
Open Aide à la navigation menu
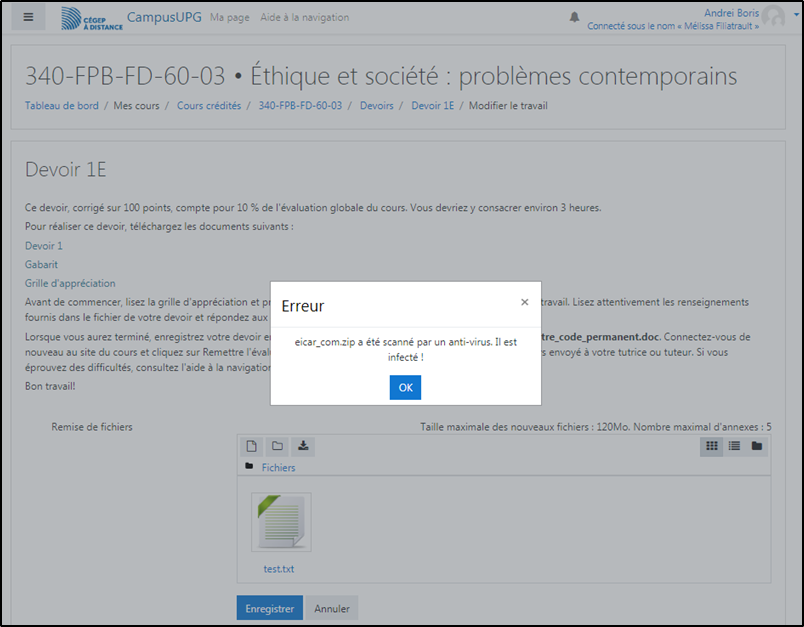(305, 18)
